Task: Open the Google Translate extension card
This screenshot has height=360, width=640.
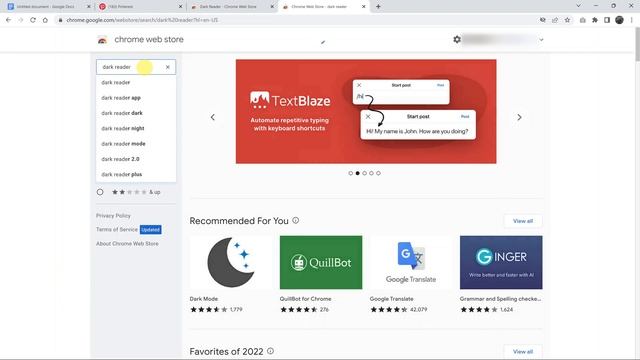Action: (411, 274)
